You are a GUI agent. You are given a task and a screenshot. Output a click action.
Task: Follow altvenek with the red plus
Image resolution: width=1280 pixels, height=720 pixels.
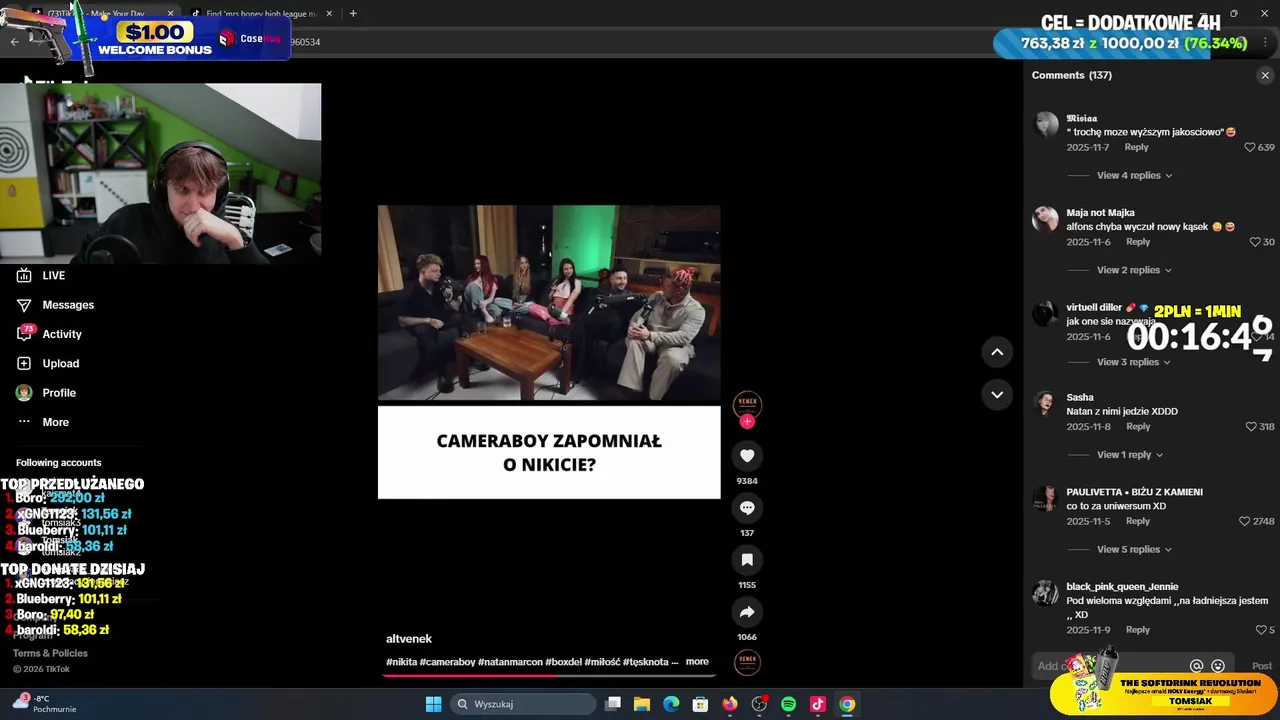click(747, 421)
